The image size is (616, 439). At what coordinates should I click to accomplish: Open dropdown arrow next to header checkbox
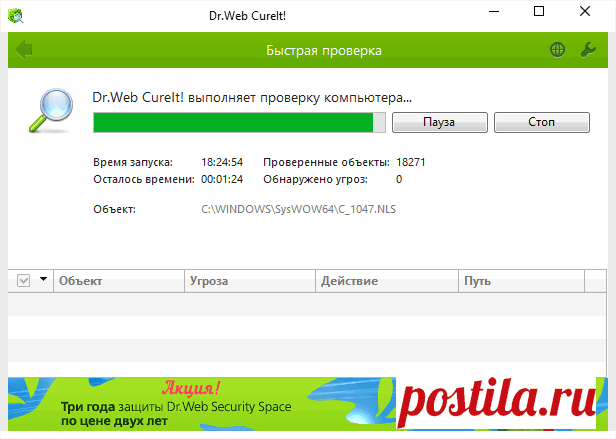pyautogui.click(x=43, y=279)
